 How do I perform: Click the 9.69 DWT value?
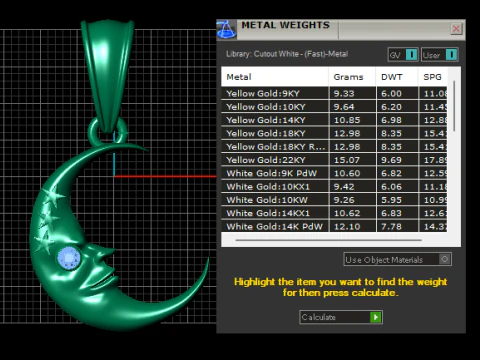(x=391, y=160)
